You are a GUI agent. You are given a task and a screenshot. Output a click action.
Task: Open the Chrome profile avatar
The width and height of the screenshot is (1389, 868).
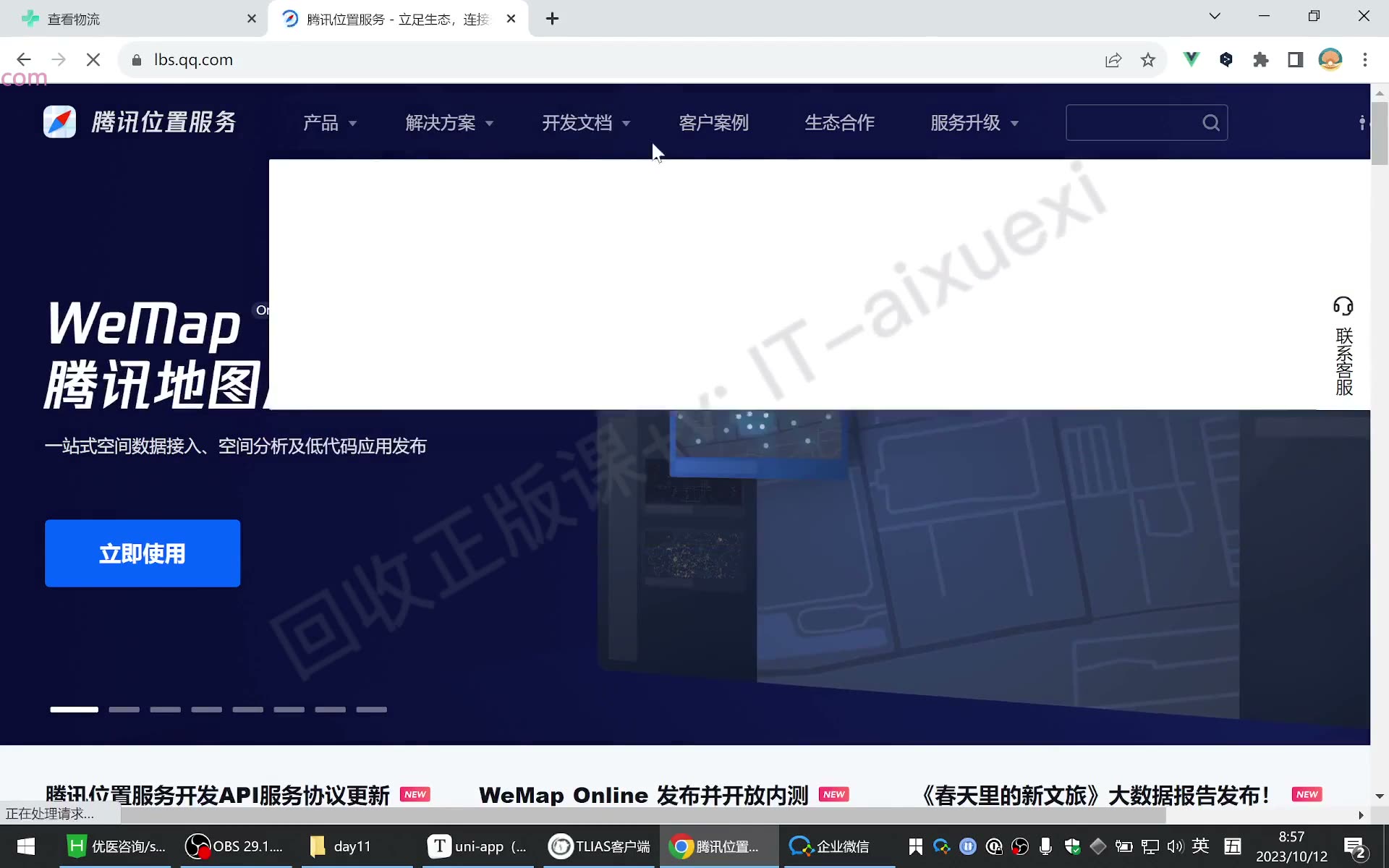tap(1330, 59)
